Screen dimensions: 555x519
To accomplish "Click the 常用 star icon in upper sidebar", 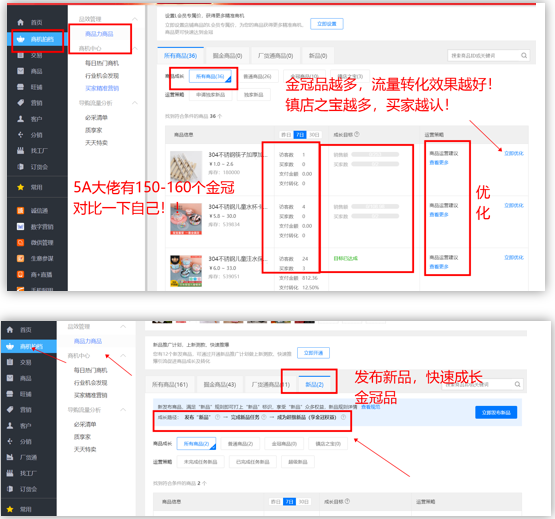I will (21, 187).
